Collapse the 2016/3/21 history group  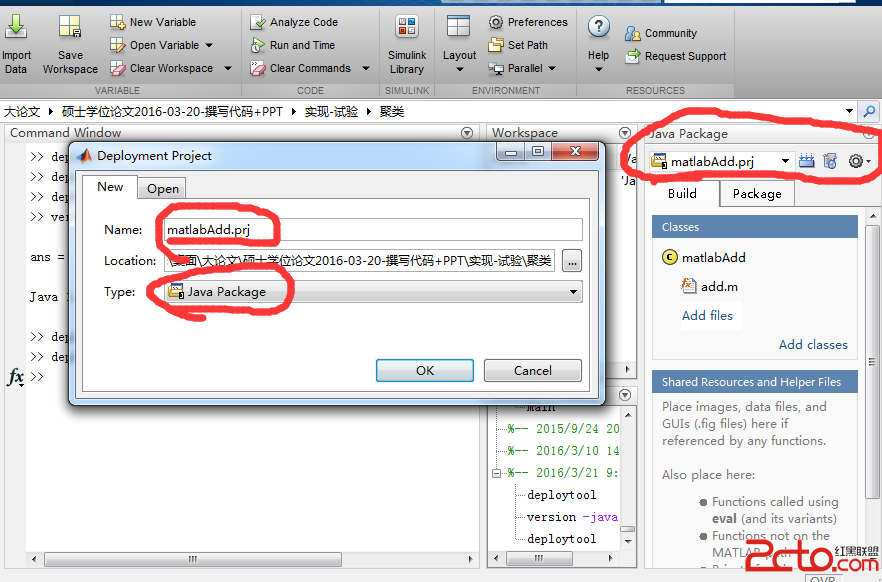click(x=496, y=473)
